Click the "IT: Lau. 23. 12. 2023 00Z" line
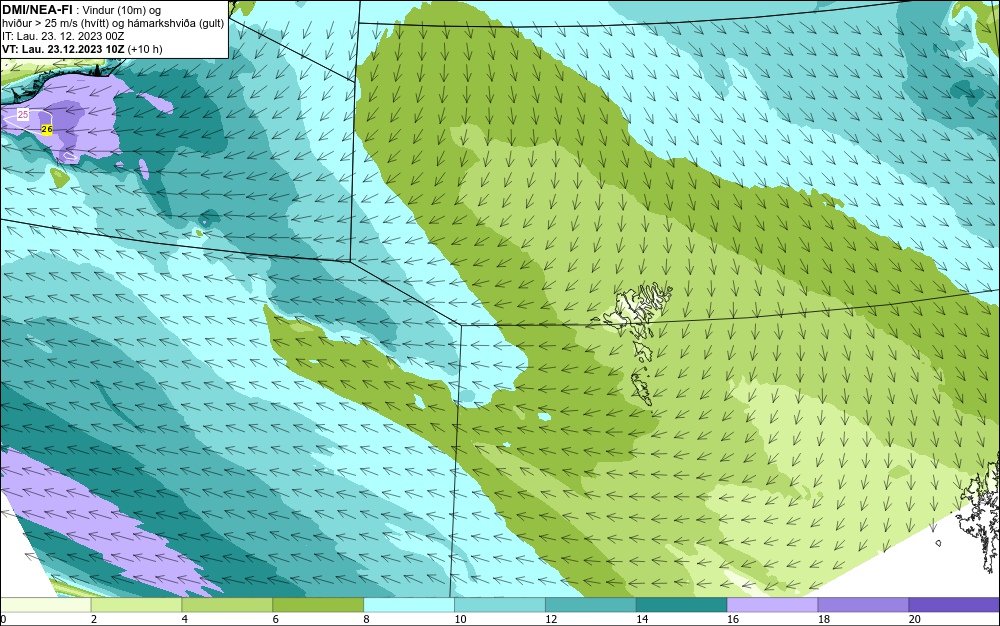Screen dimensions: 1000x626 point(63,36)
